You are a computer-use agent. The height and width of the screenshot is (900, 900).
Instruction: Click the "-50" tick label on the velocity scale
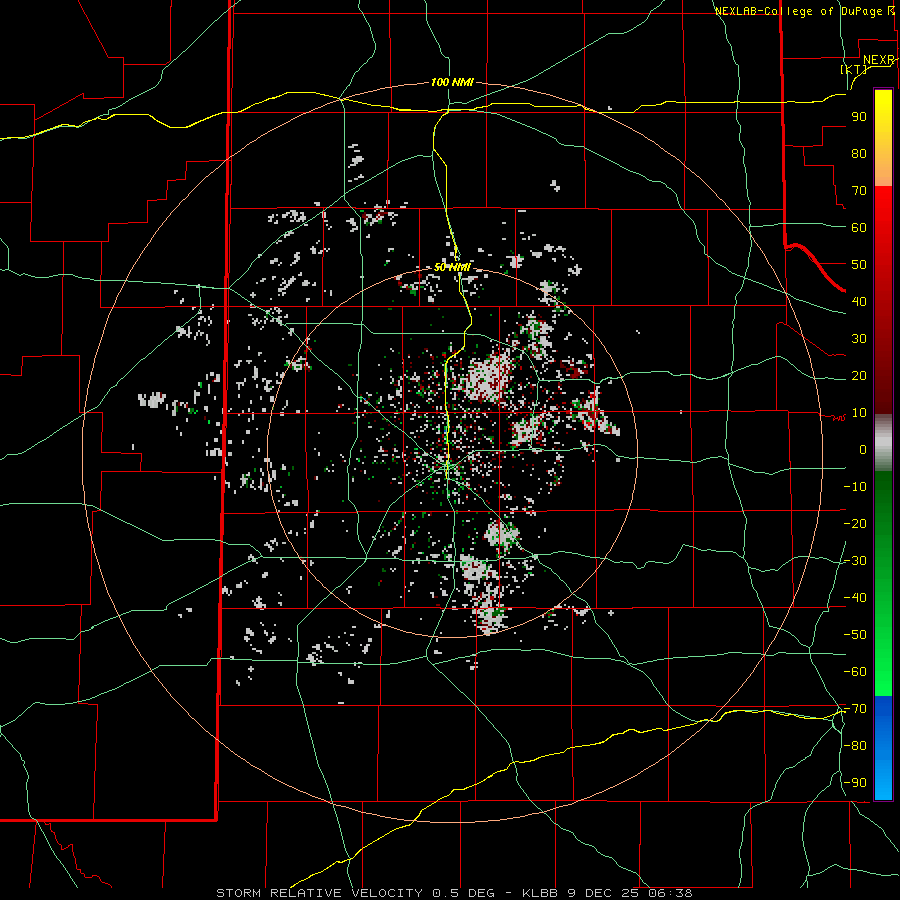(x=855, y=635)
